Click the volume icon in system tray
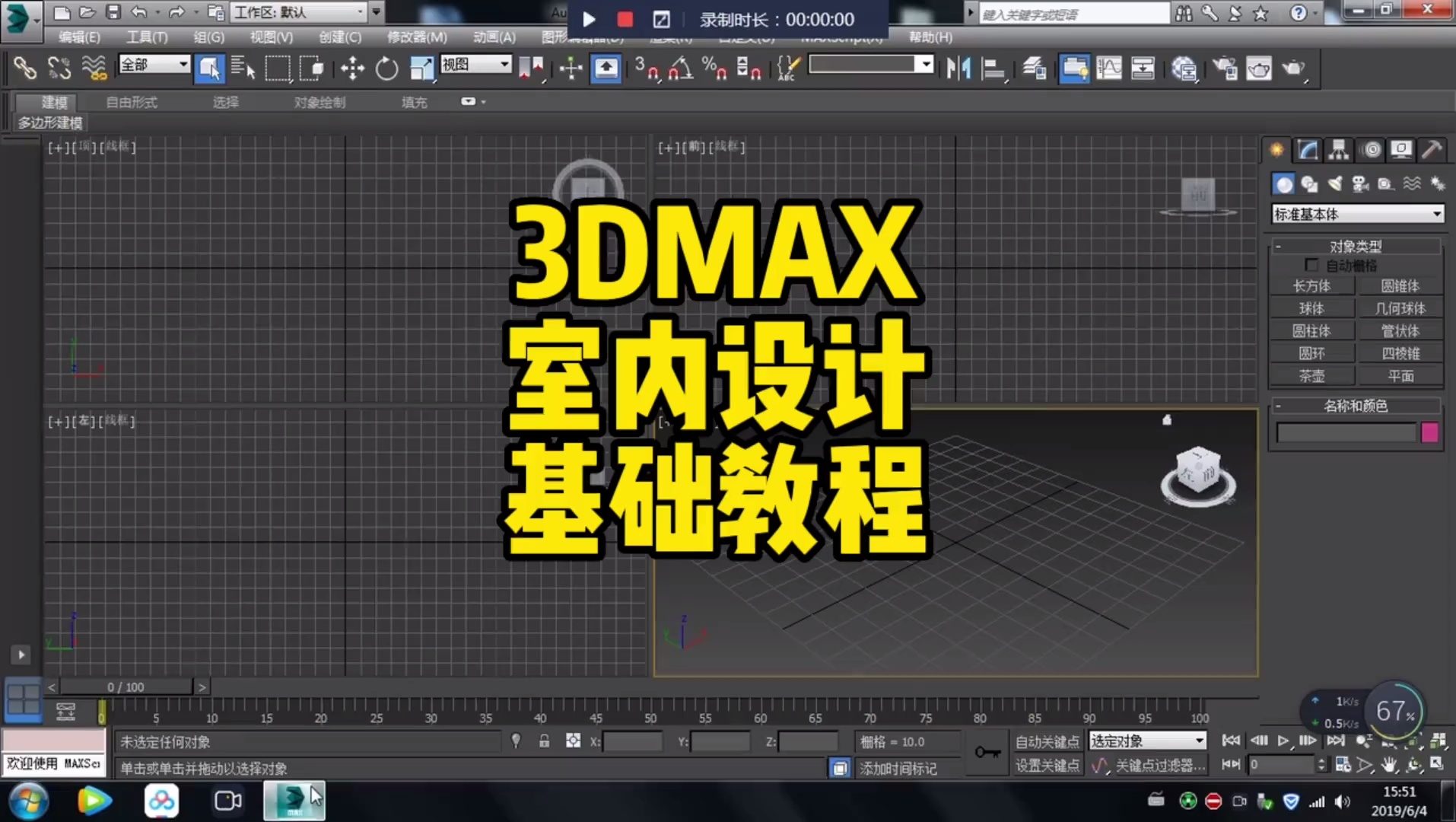The height and width of the screenshot is (822, 1456). pyautogui.click(x=1343, y=801)
